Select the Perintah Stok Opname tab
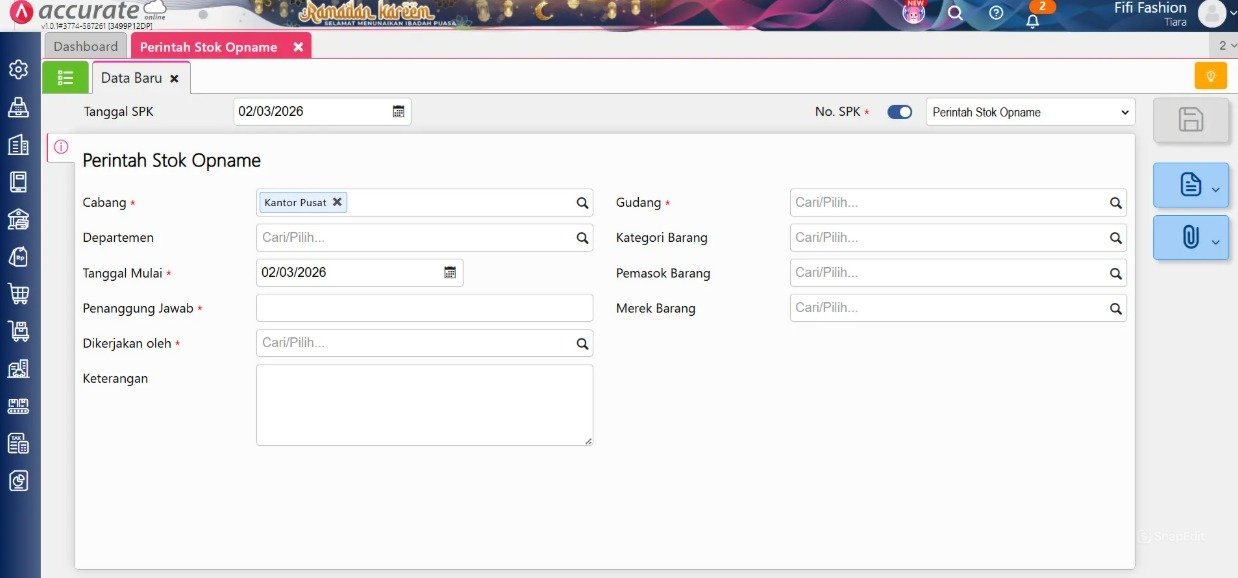Viewport: 1238px width, 578px height. [x=209, y=46]
